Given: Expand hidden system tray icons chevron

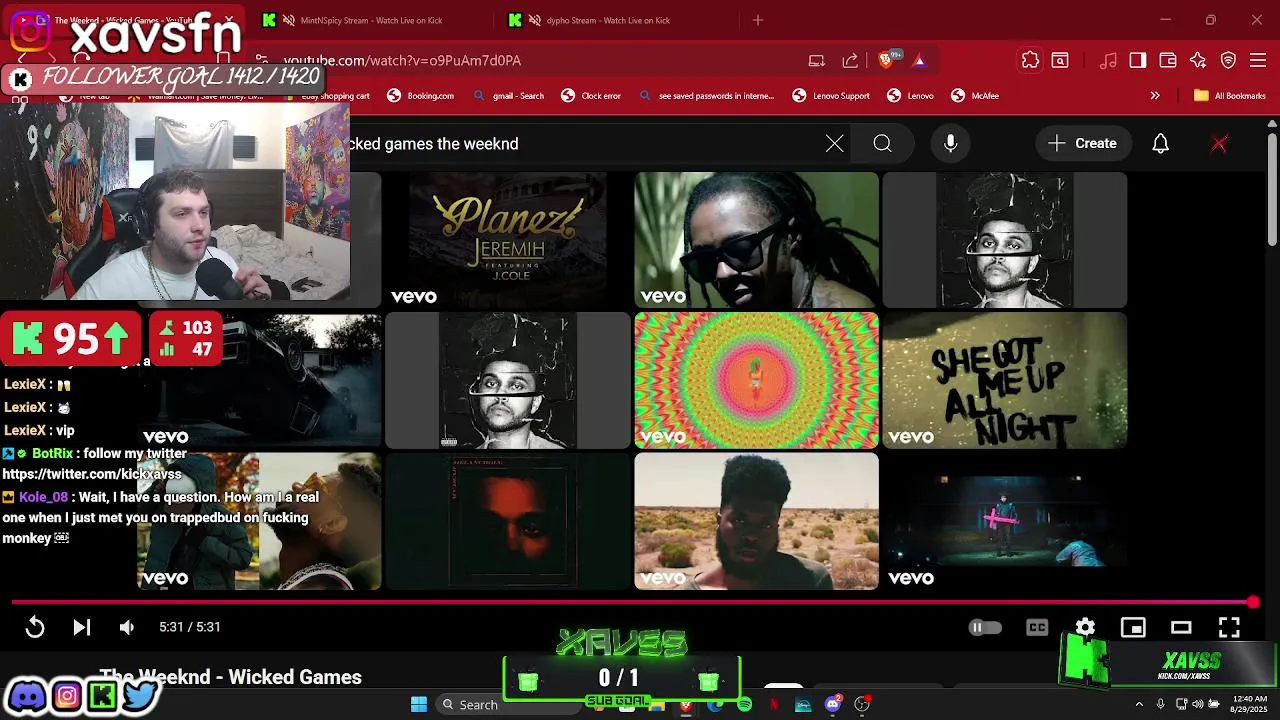Looking at the screenshot, I should point(1138,704).
